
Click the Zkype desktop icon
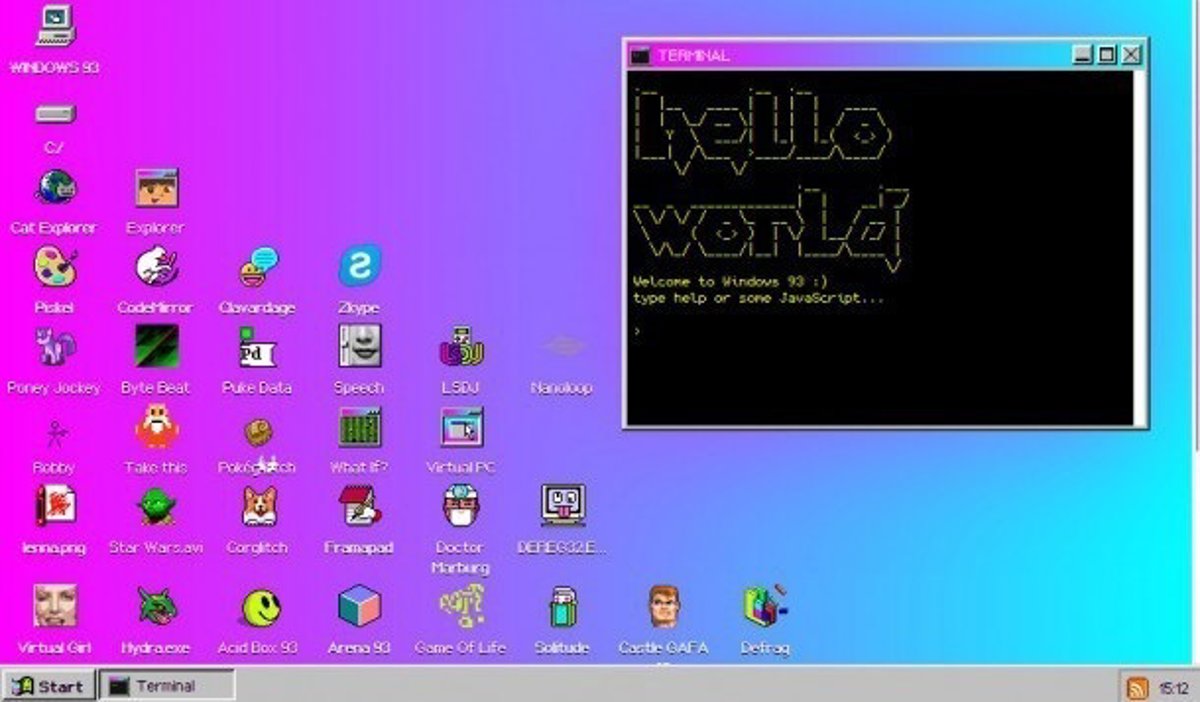click(x=359, y=267)
